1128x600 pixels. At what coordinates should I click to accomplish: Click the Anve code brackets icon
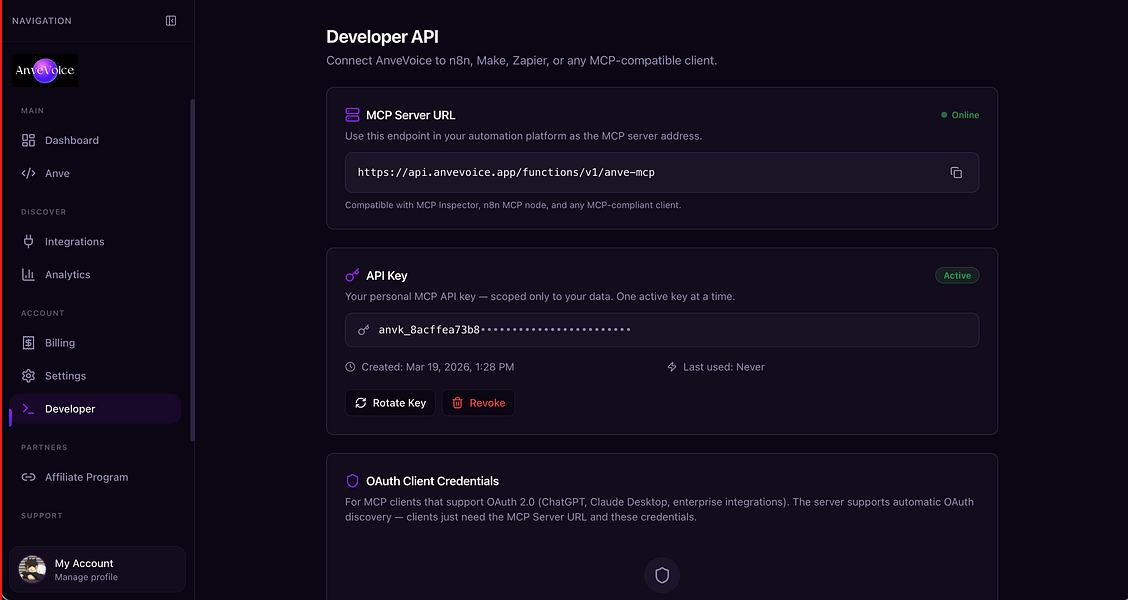28,173
